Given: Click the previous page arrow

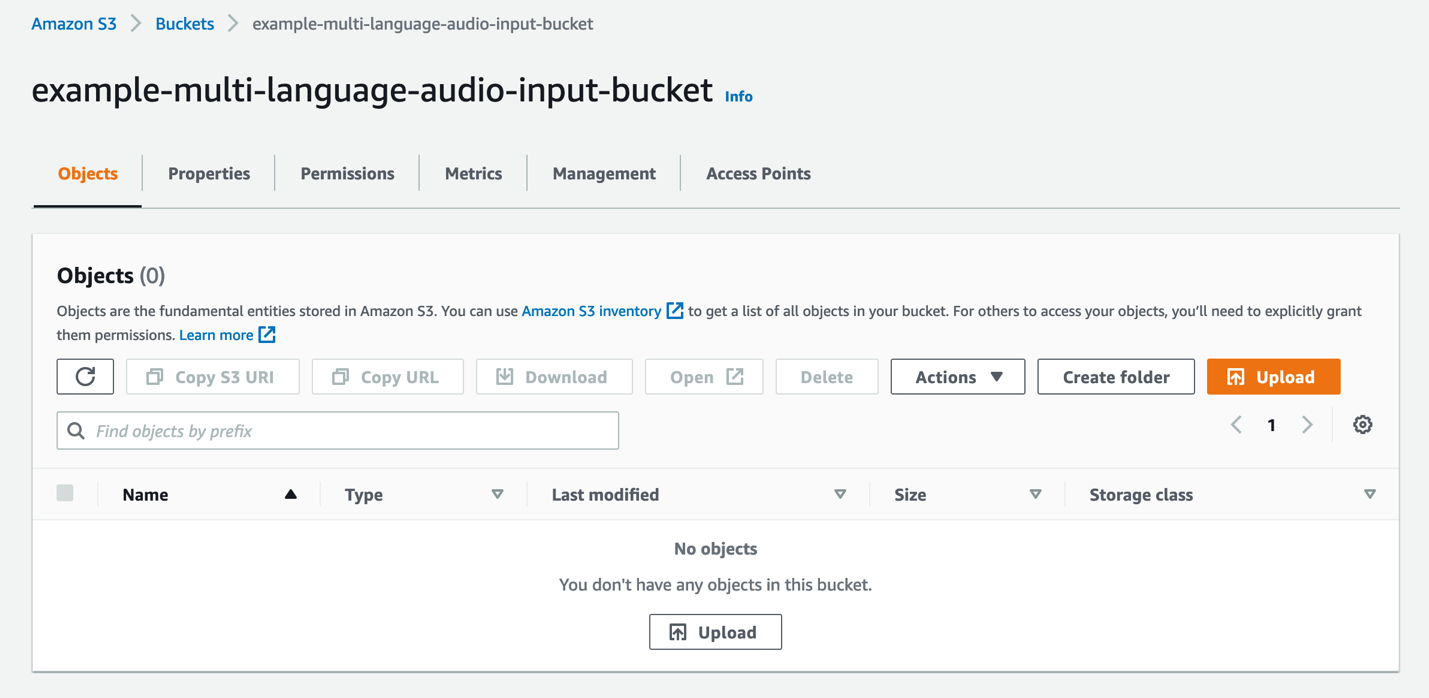Looking at the screenshot, I should click(x=1237, y=425).
